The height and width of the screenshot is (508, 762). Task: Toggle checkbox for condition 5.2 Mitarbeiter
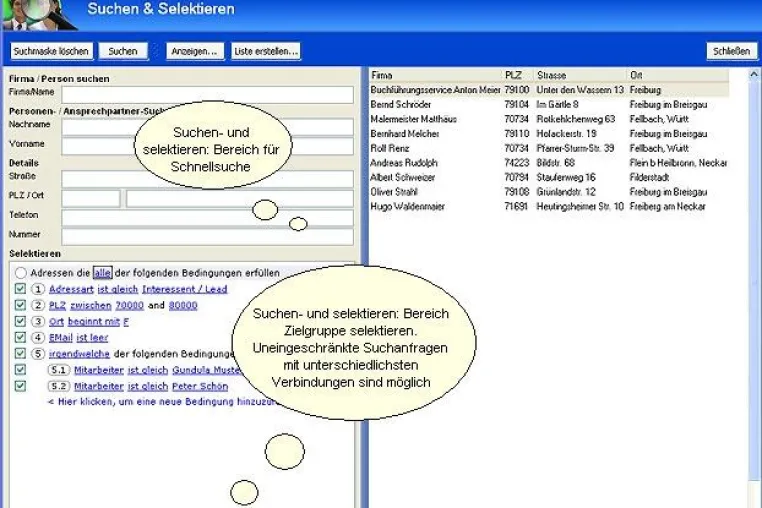click(20, 386)
